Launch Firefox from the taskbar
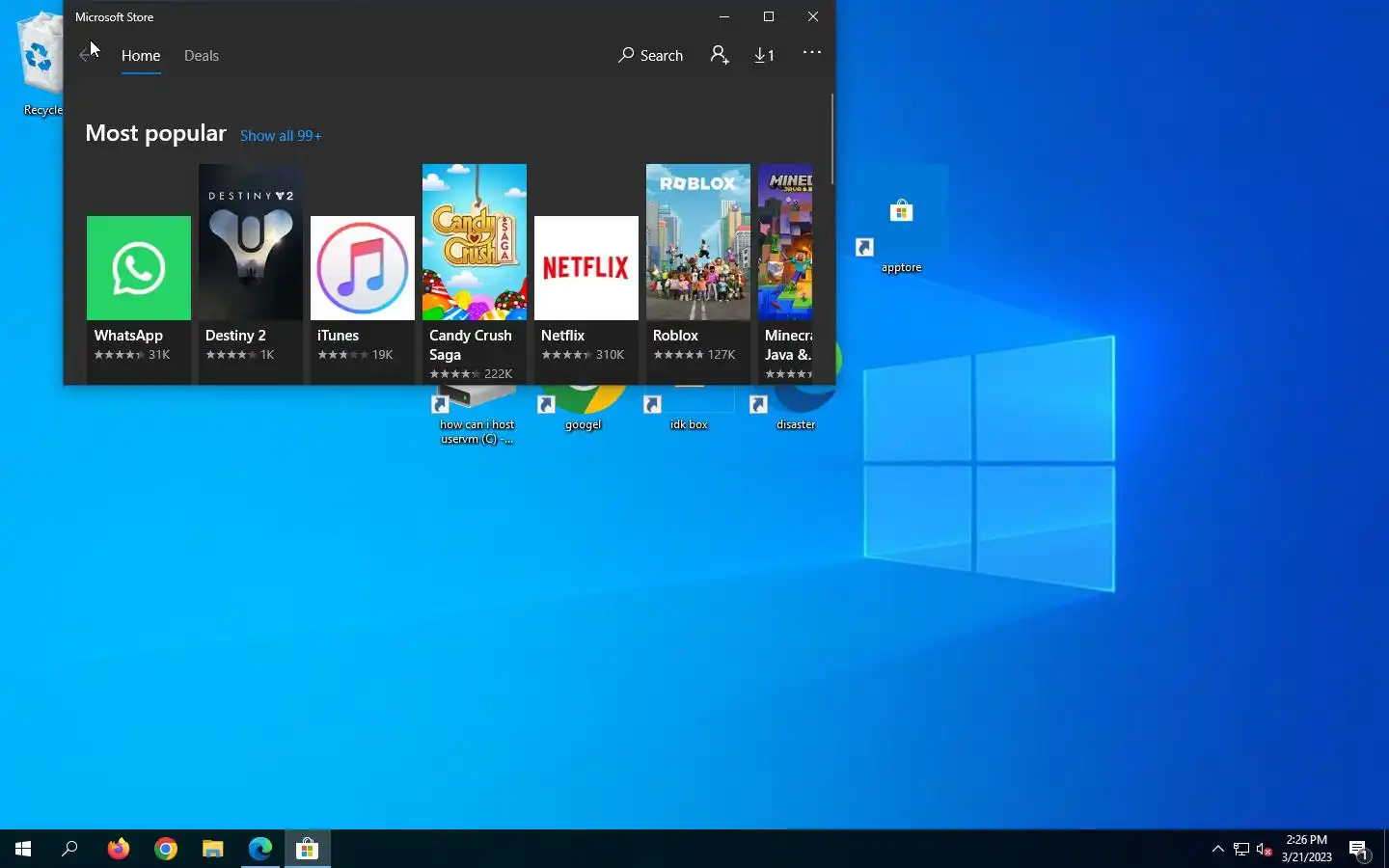Viewport: 1389px width, 868px height. (x=118, y=849)
